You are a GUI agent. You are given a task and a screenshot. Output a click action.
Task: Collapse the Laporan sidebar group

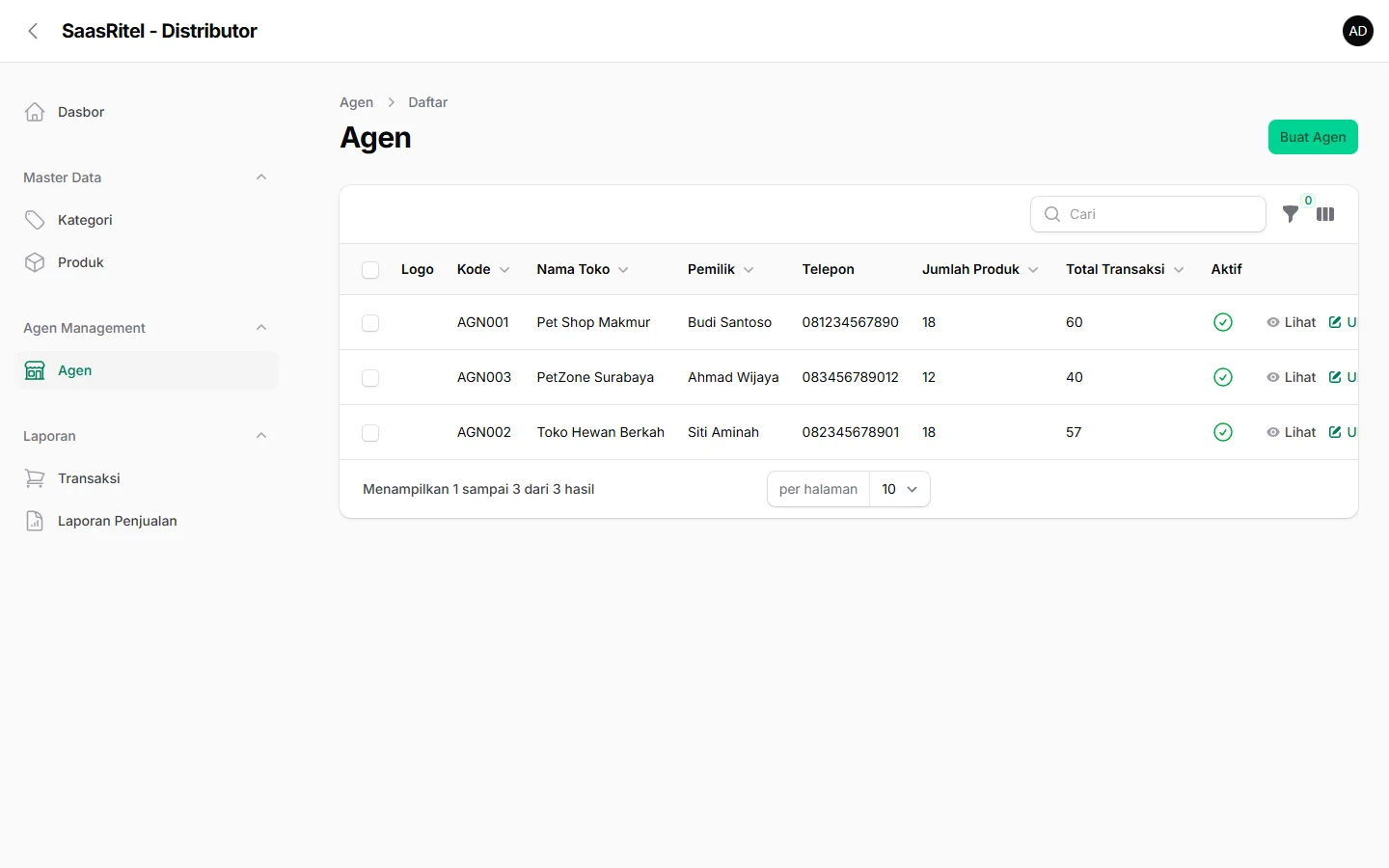pos(261,436)
